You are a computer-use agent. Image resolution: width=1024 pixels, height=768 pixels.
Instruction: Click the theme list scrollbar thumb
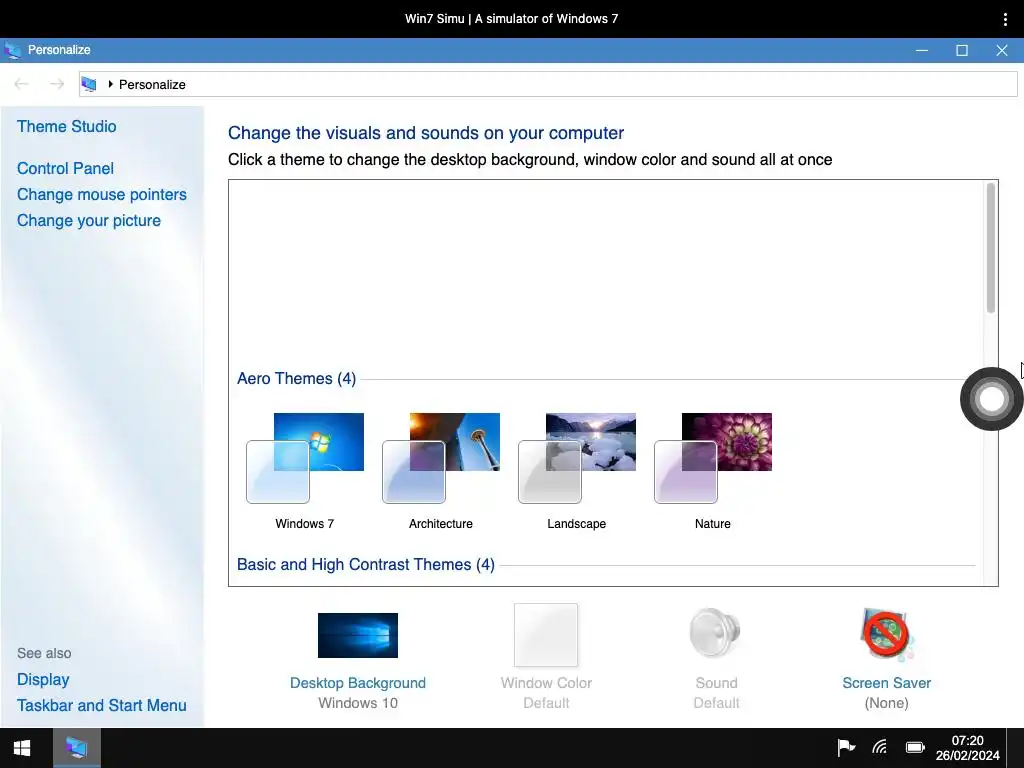[x=991, y=248]
